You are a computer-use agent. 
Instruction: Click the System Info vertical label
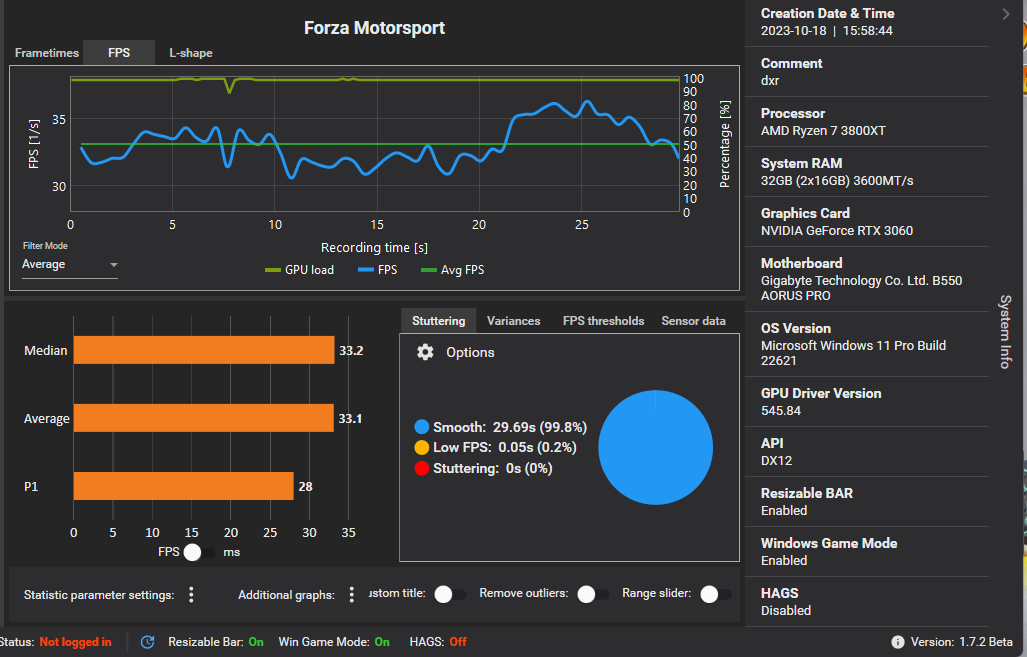pos(1005,331)
